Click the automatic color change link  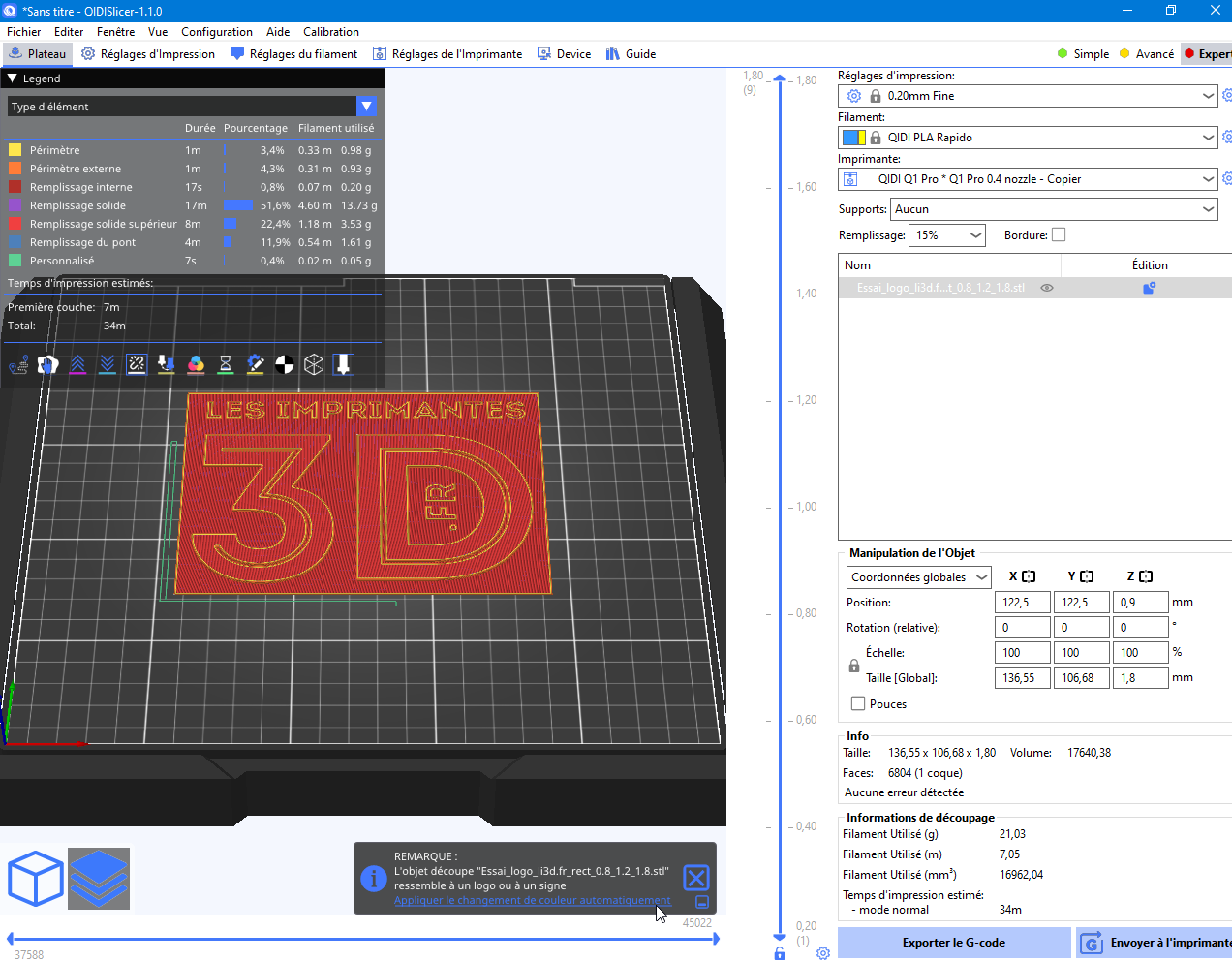532,900
